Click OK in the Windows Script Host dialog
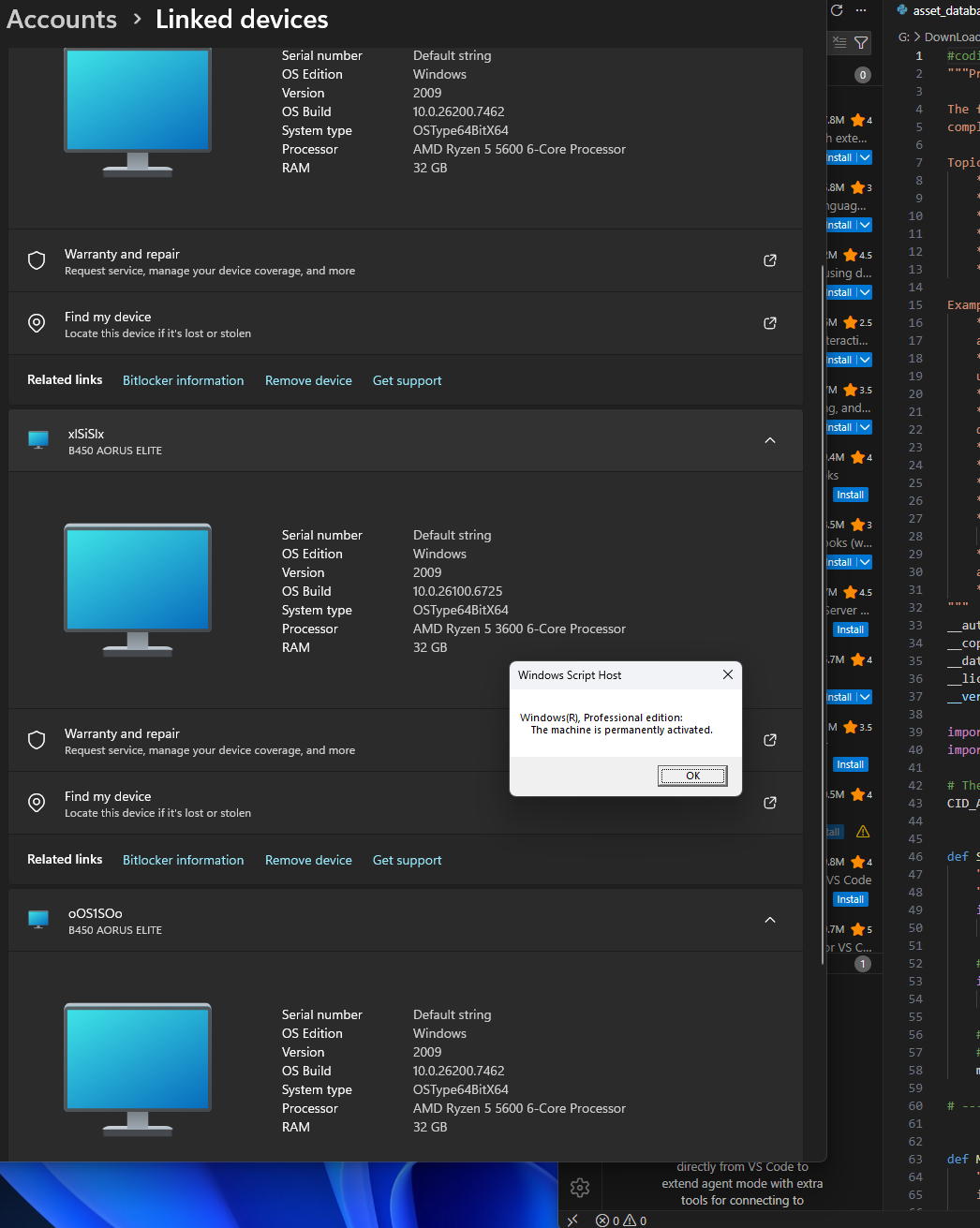The height and width of the screenshot is (1228, 980). [x=692, y=776]
